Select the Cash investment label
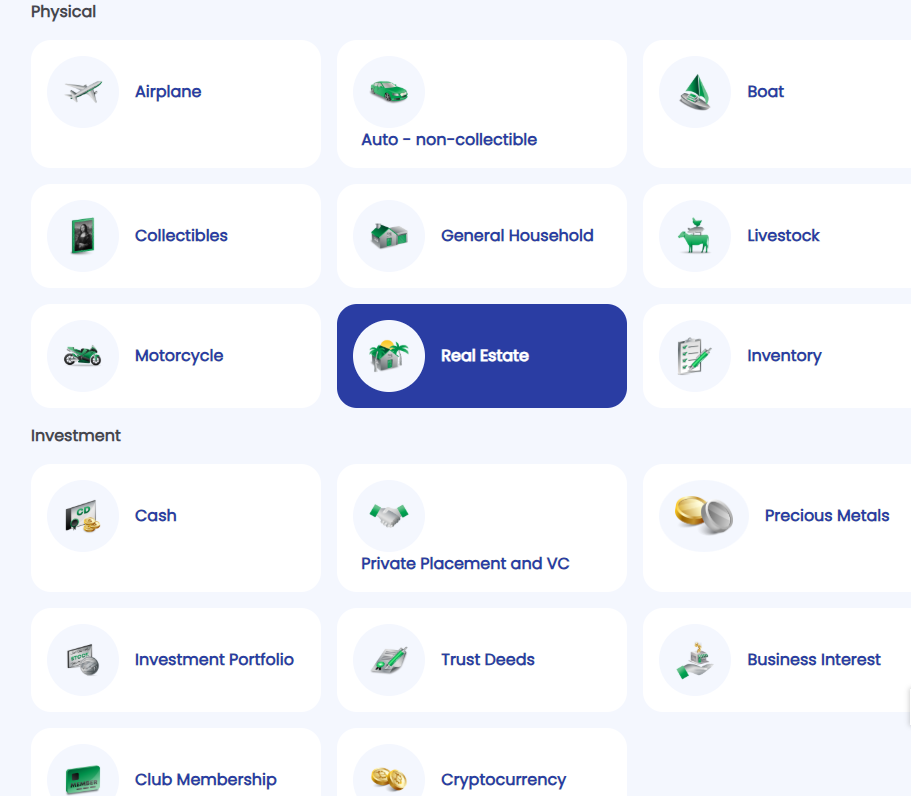This screenshot has width=911, height=796. click(156, 516)
